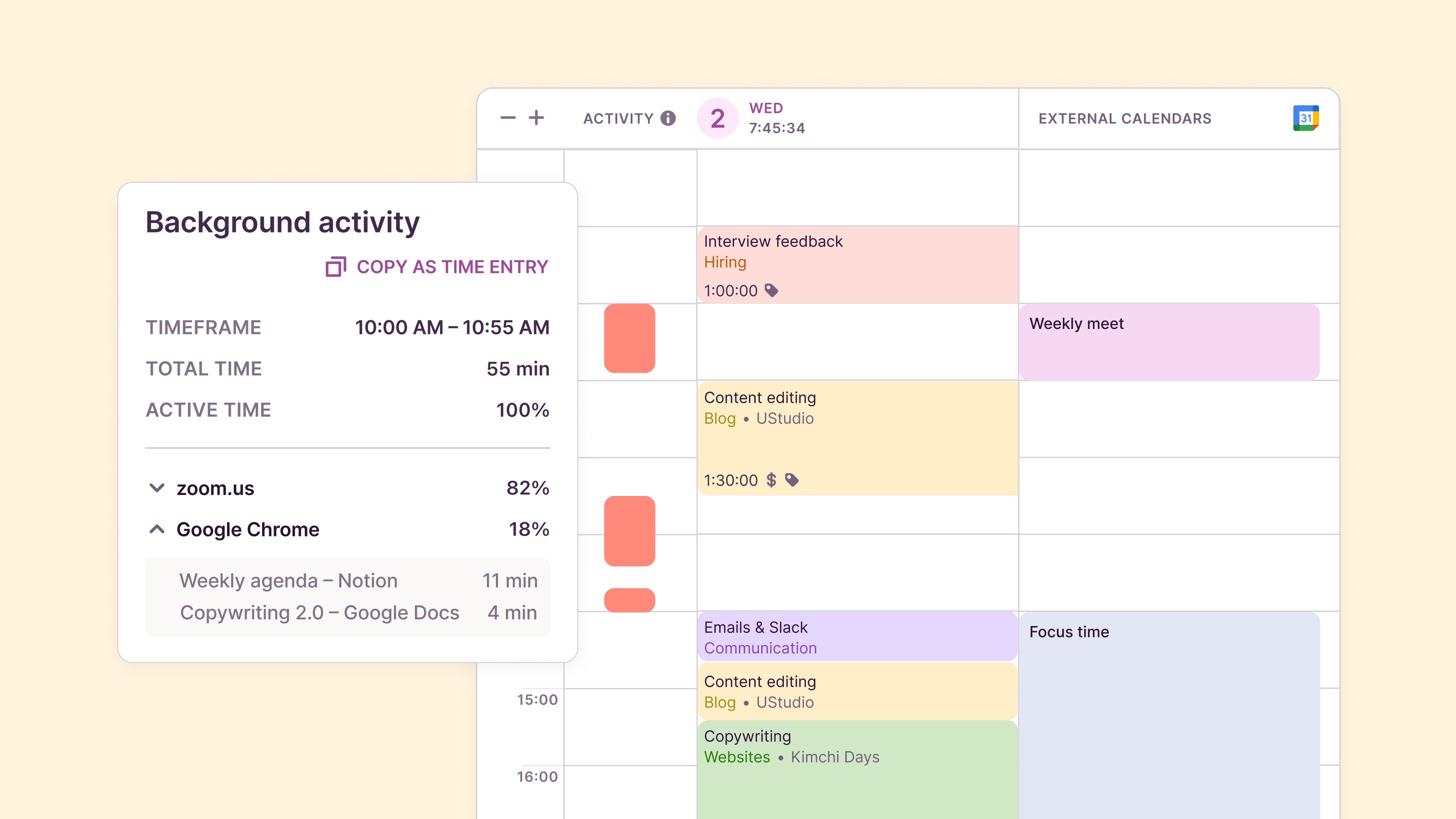Select Weekly agenda – Notion activity item
Viewport: 1456px width, 819px height.
pos(289,581)
